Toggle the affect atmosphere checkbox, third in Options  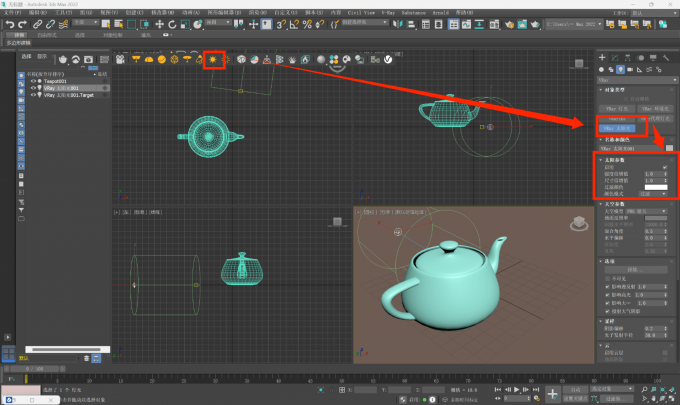click(608, 303)
